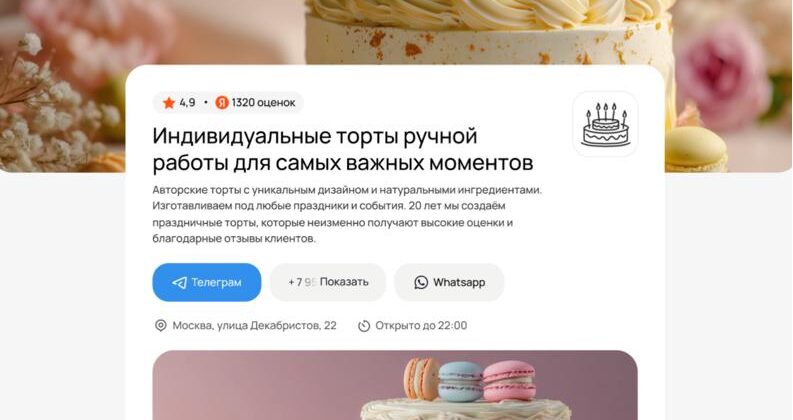Open the 1320 оценок reviews link

click(x=263, y=103)
